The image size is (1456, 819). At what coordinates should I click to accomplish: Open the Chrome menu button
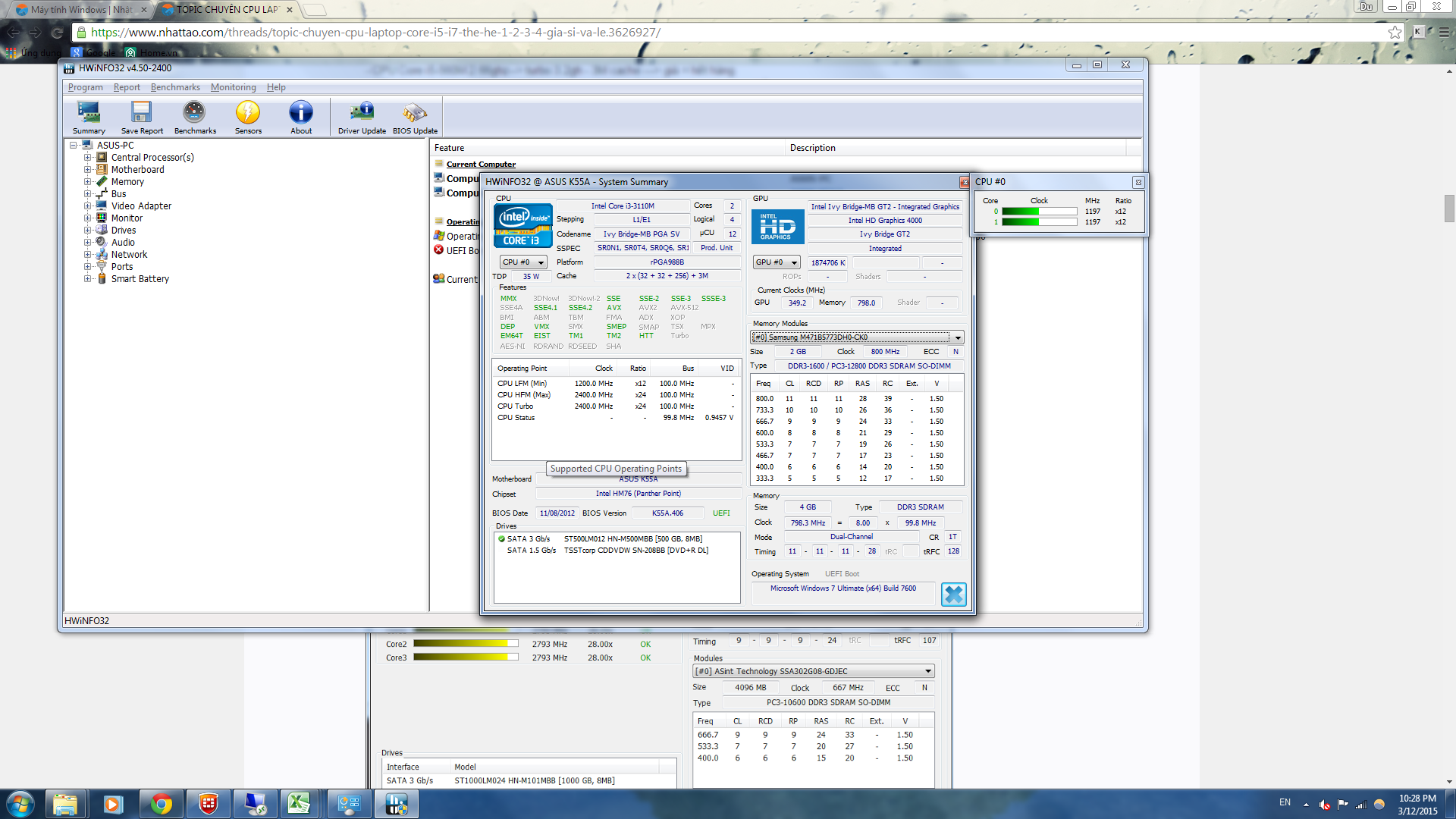(1444, 33)
